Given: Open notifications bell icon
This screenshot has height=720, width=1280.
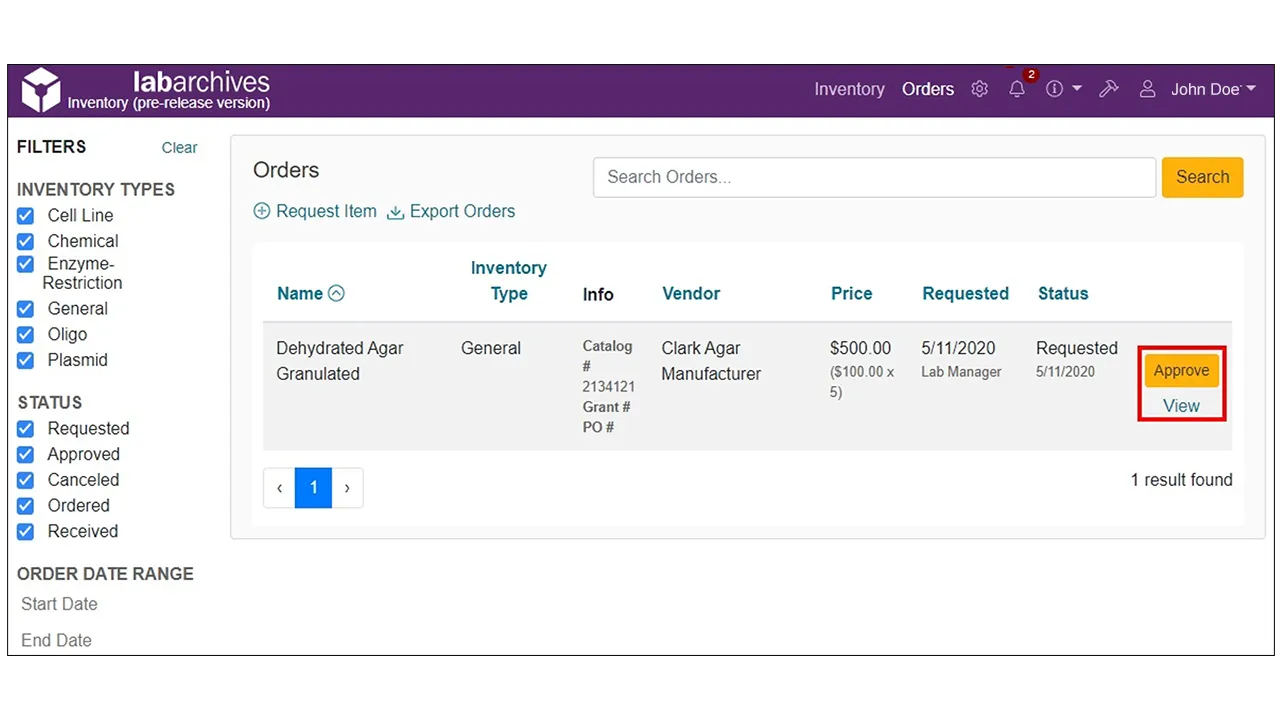Looking at the screenshot, I should pos(1017,89).
